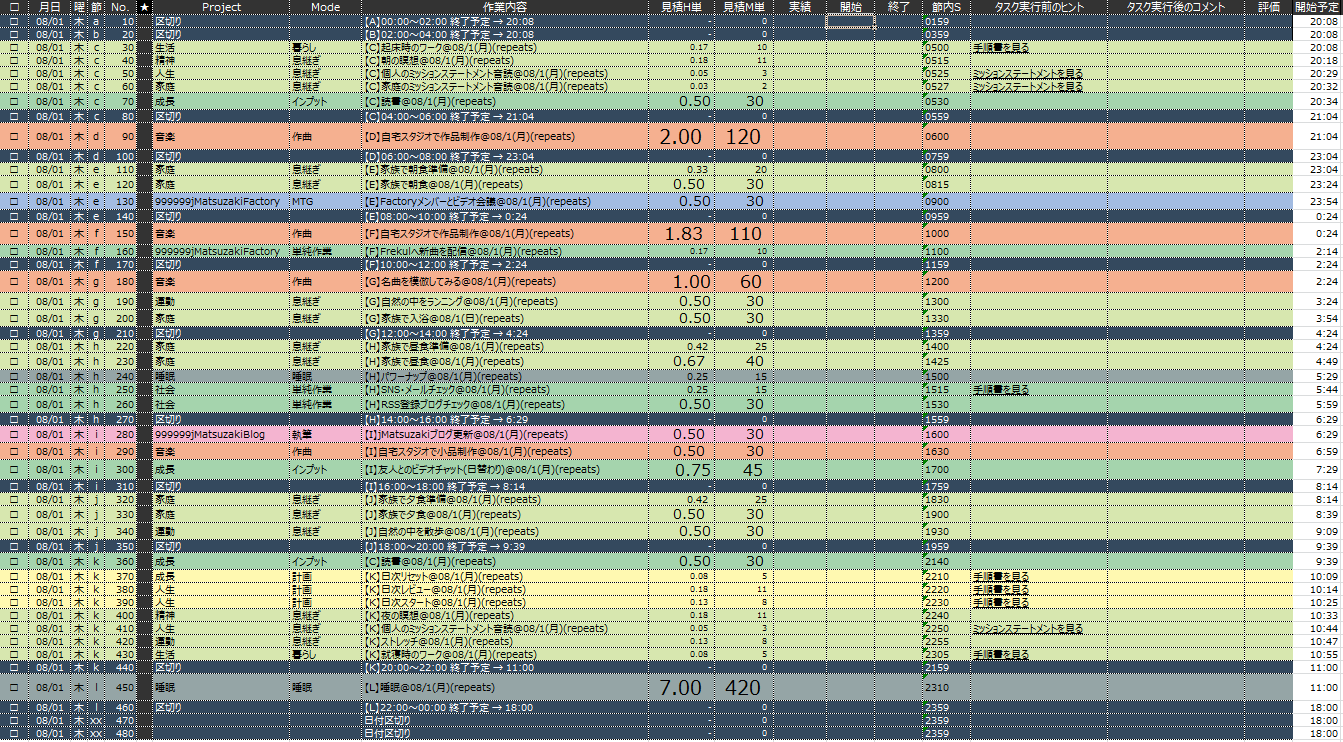1343x742 pixels.
Task: Click the 見積M単 column header
Action: point(743,7)
